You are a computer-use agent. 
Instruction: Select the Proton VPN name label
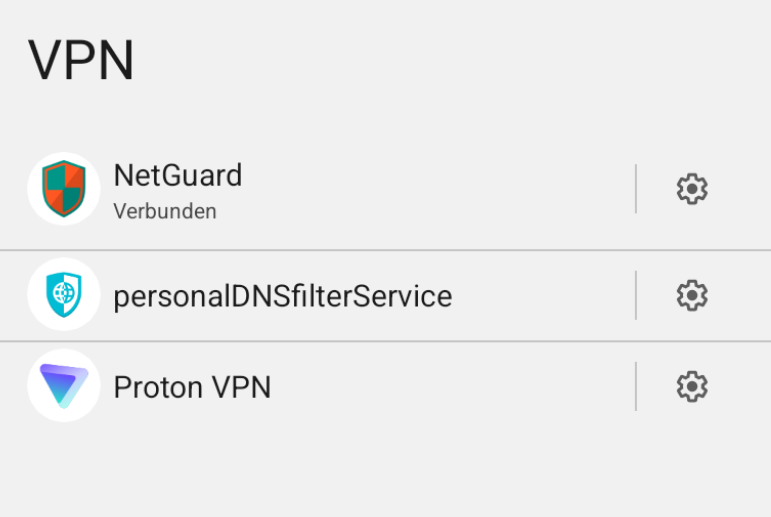[192, 387]
